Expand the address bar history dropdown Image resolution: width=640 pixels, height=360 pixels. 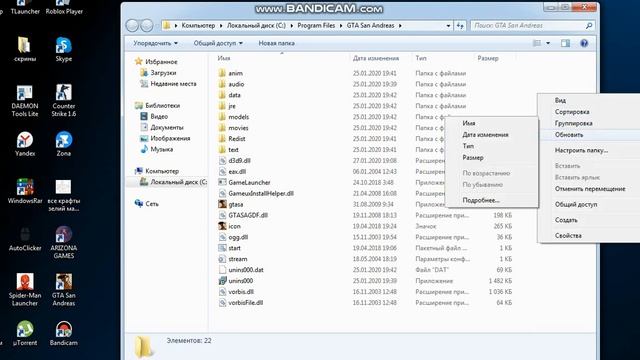click(448, 26)
